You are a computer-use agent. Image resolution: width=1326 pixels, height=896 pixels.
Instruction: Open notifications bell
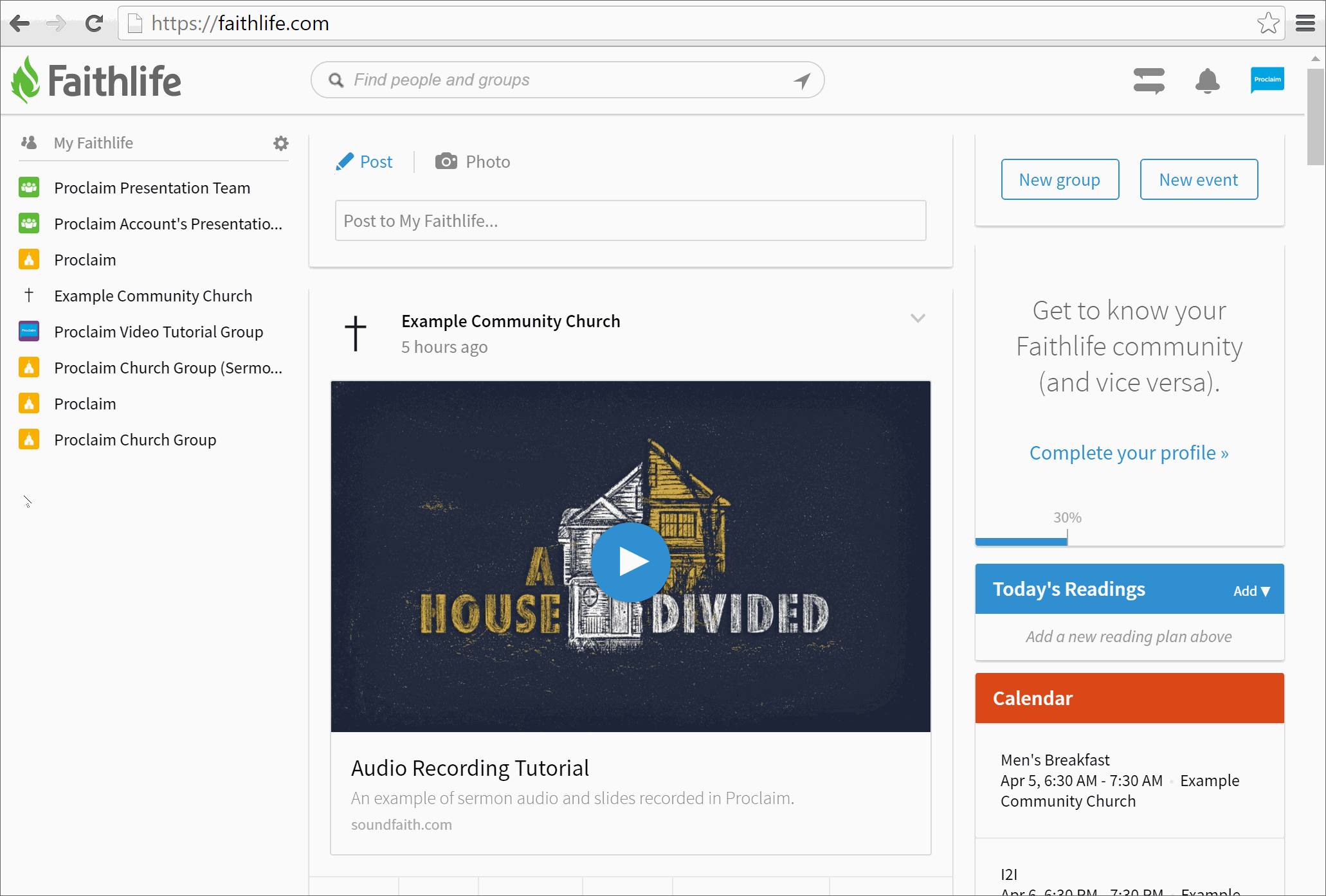click(x=1208, y=81)
